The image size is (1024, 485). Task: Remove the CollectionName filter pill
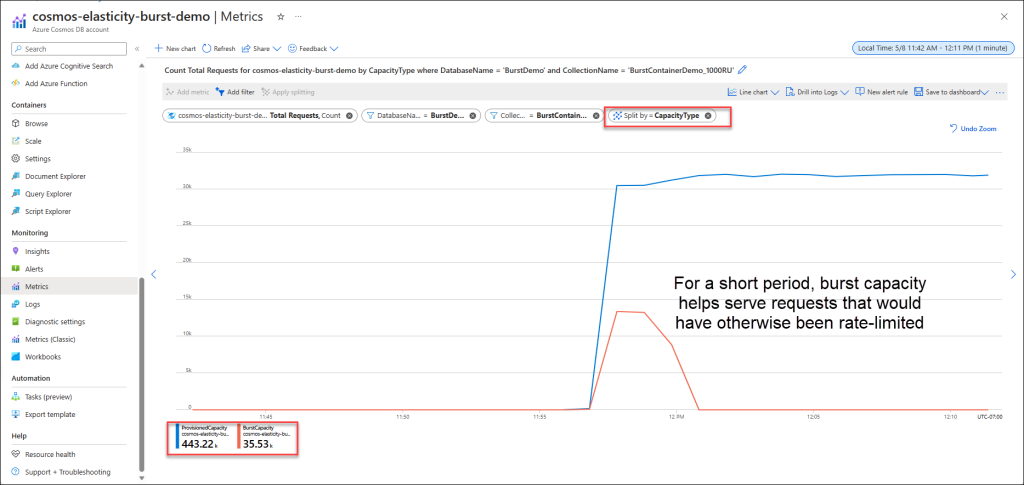[596, 116]
